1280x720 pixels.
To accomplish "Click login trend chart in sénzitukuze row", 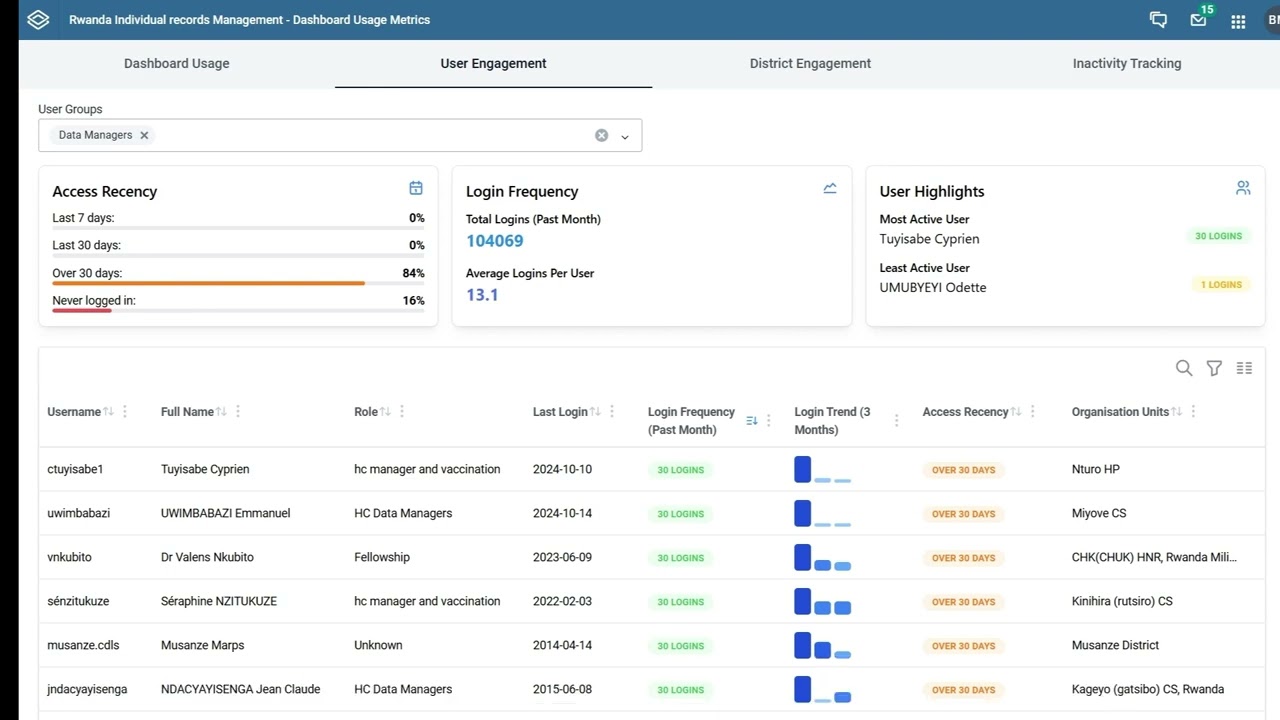I will coord(823,602).
